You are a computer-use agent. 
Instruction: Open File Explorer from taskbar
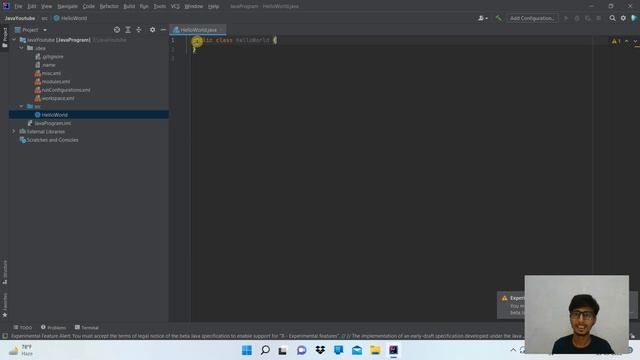point(375,350)
